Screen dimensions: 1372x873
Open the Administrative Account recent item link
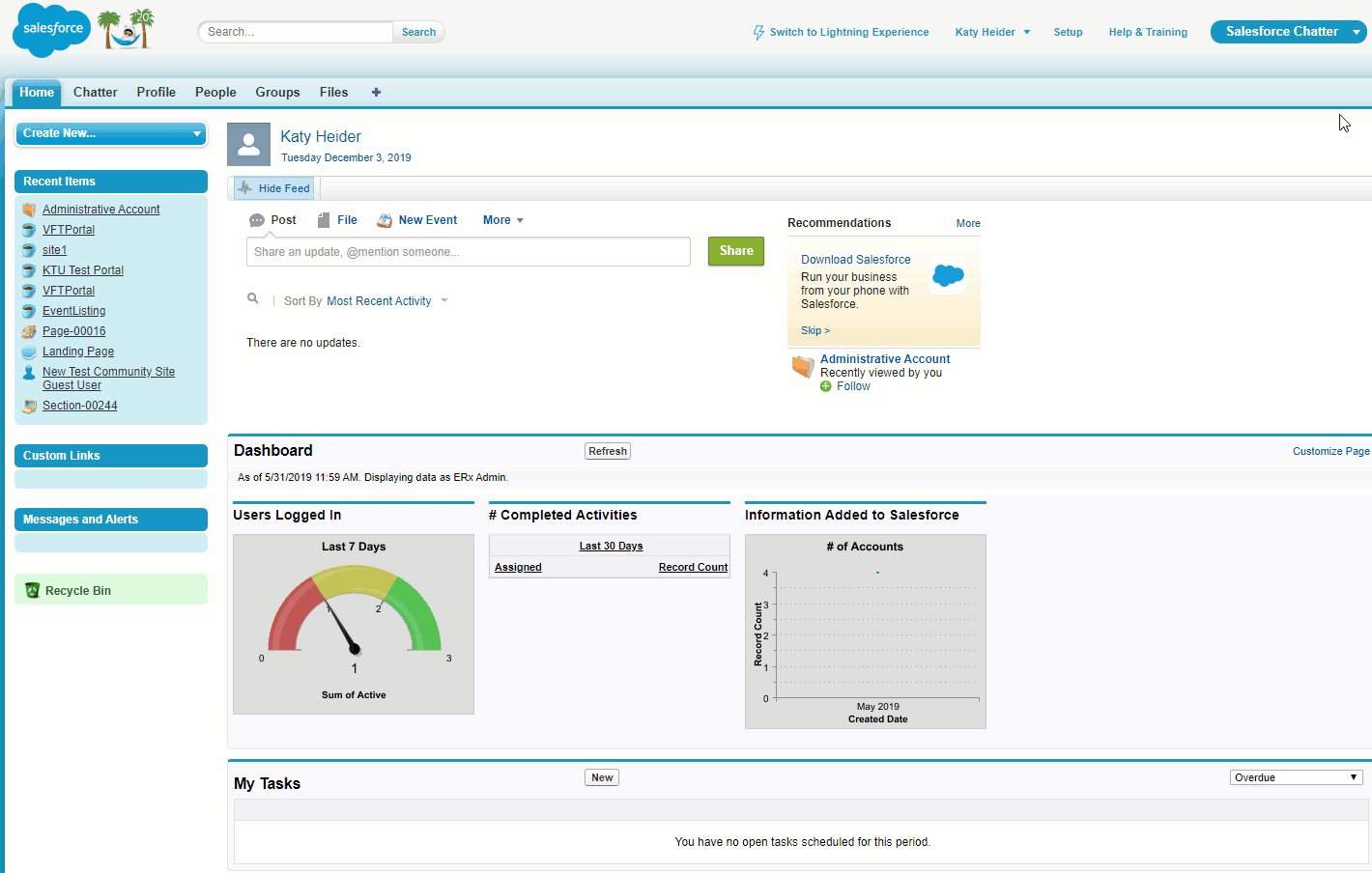[101, 210]
